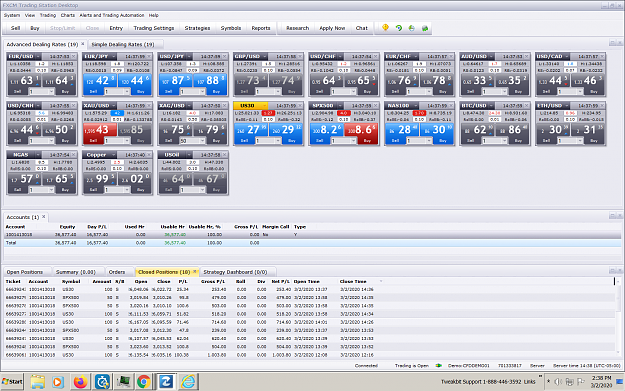Open the View menu

pos(30,15)
